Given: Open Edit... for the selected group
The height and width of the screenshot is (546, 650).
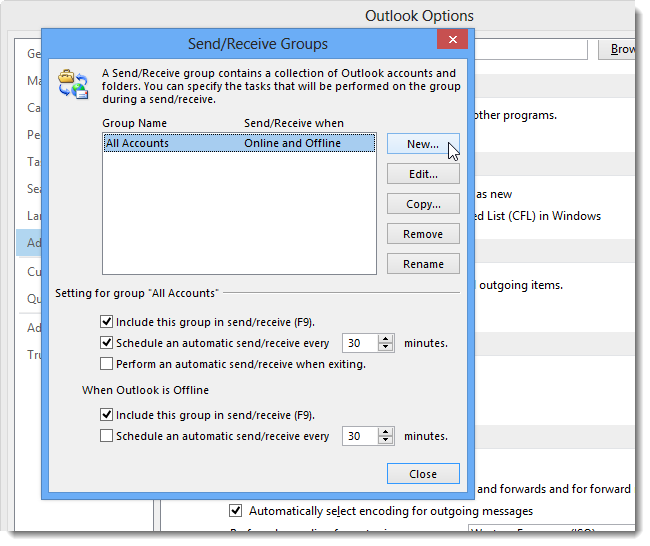Looking at the screenshot, I should (x=423, y=174).
